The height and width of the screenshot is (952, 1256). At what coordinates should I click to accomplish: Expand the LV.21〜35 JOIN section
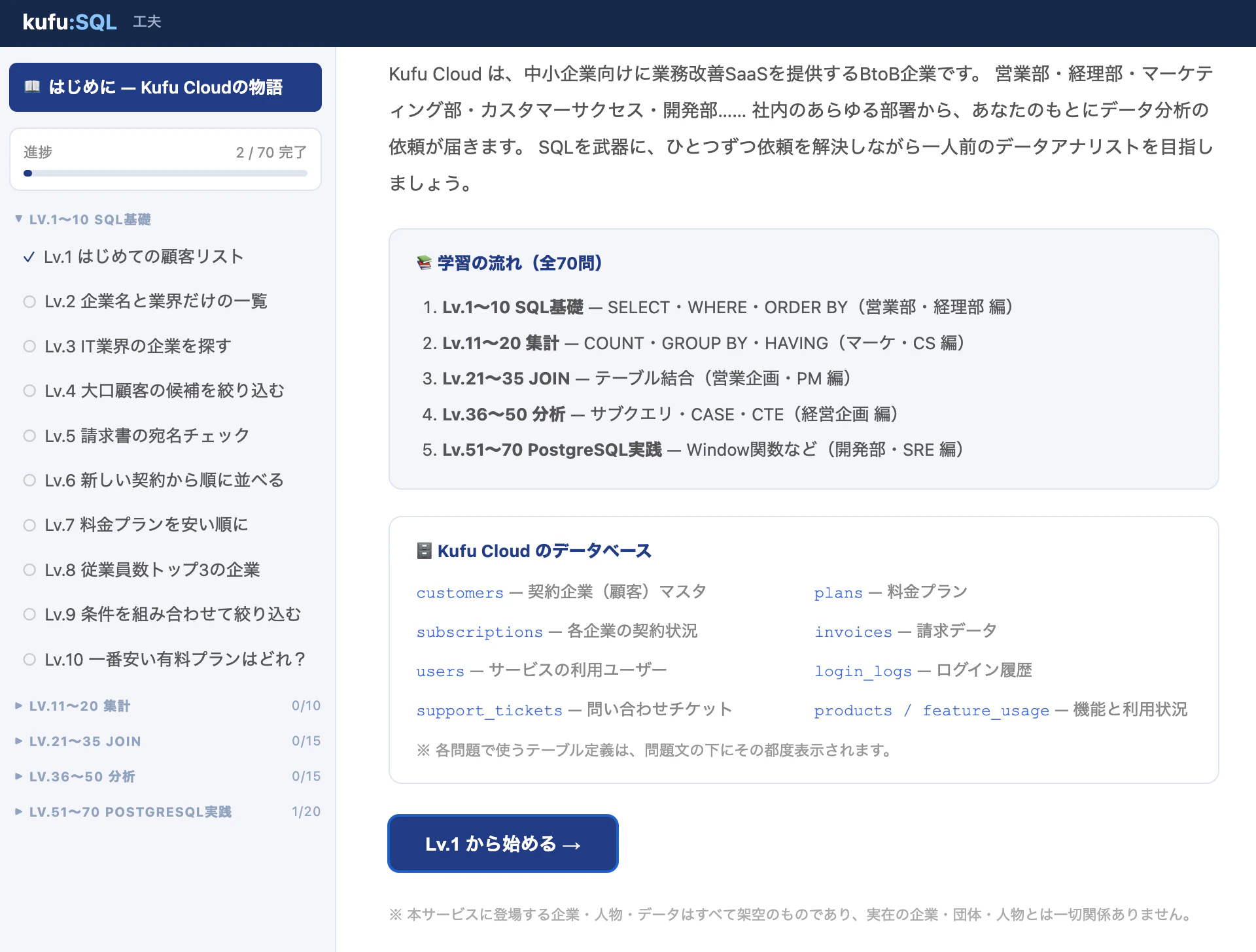click(x=167, y=741)
